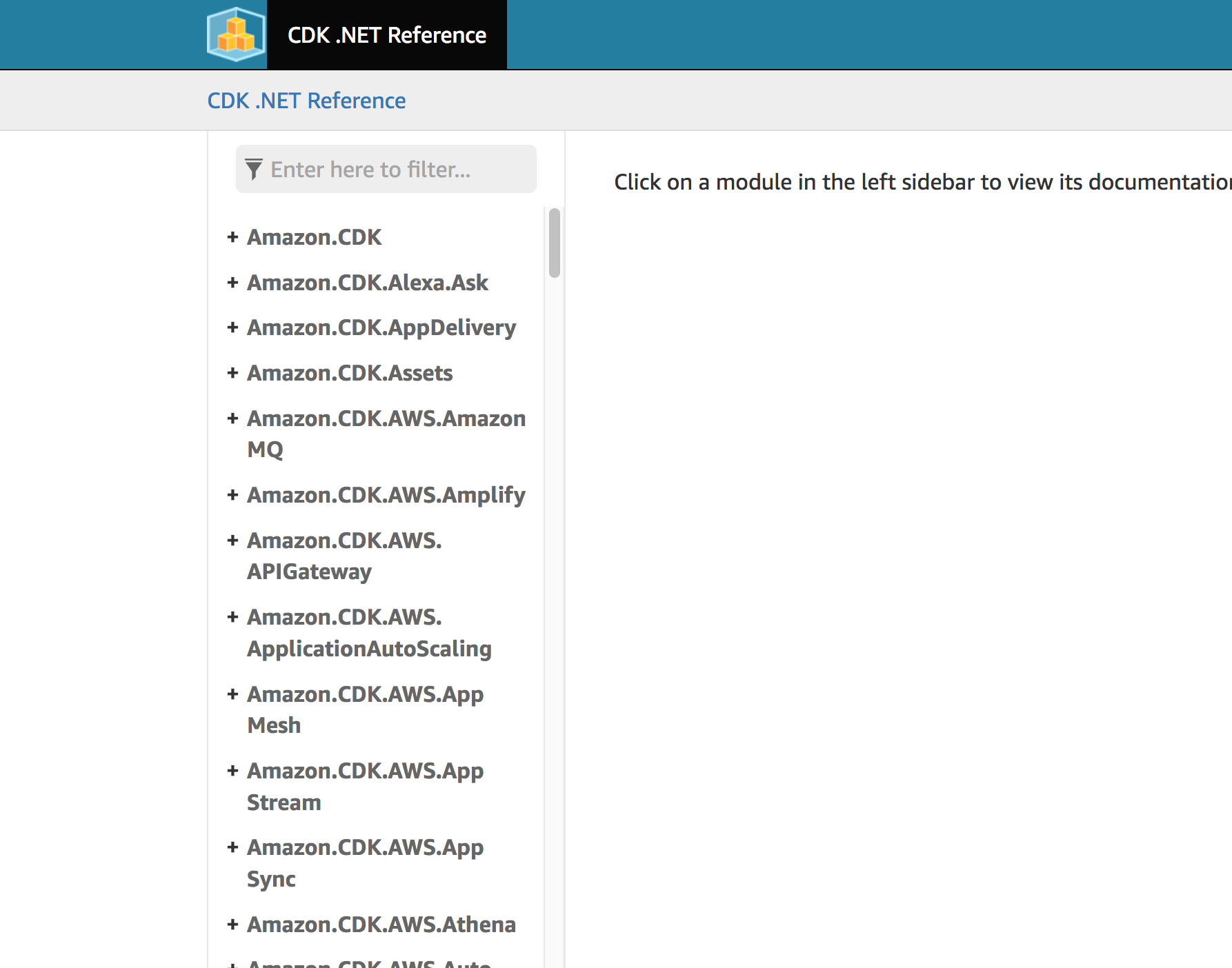The image size is (1232, 968).
Task: Open the Amazon.CDK.AWS.AppStream module
Action: [x=365, y=787]
